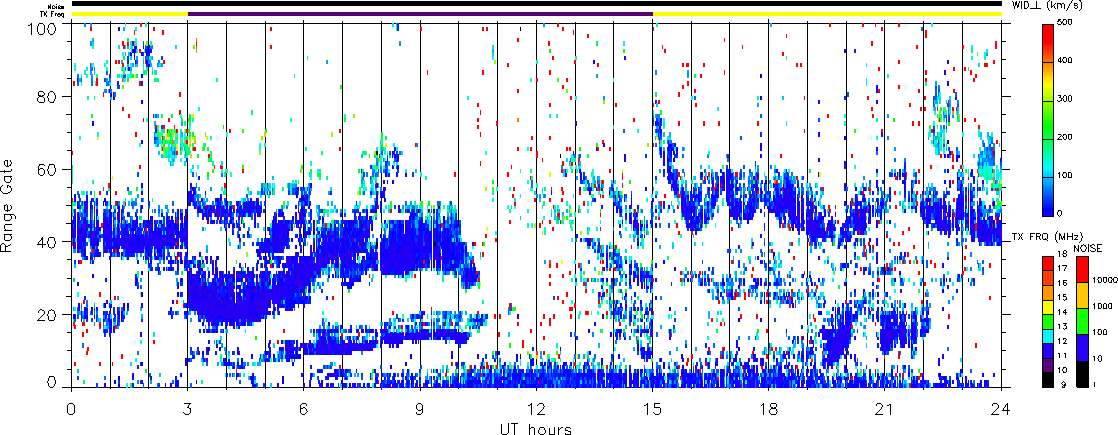Click the black Noise bar above the plot
Viewport: 1118px width, 435px height.
(535, 4)
